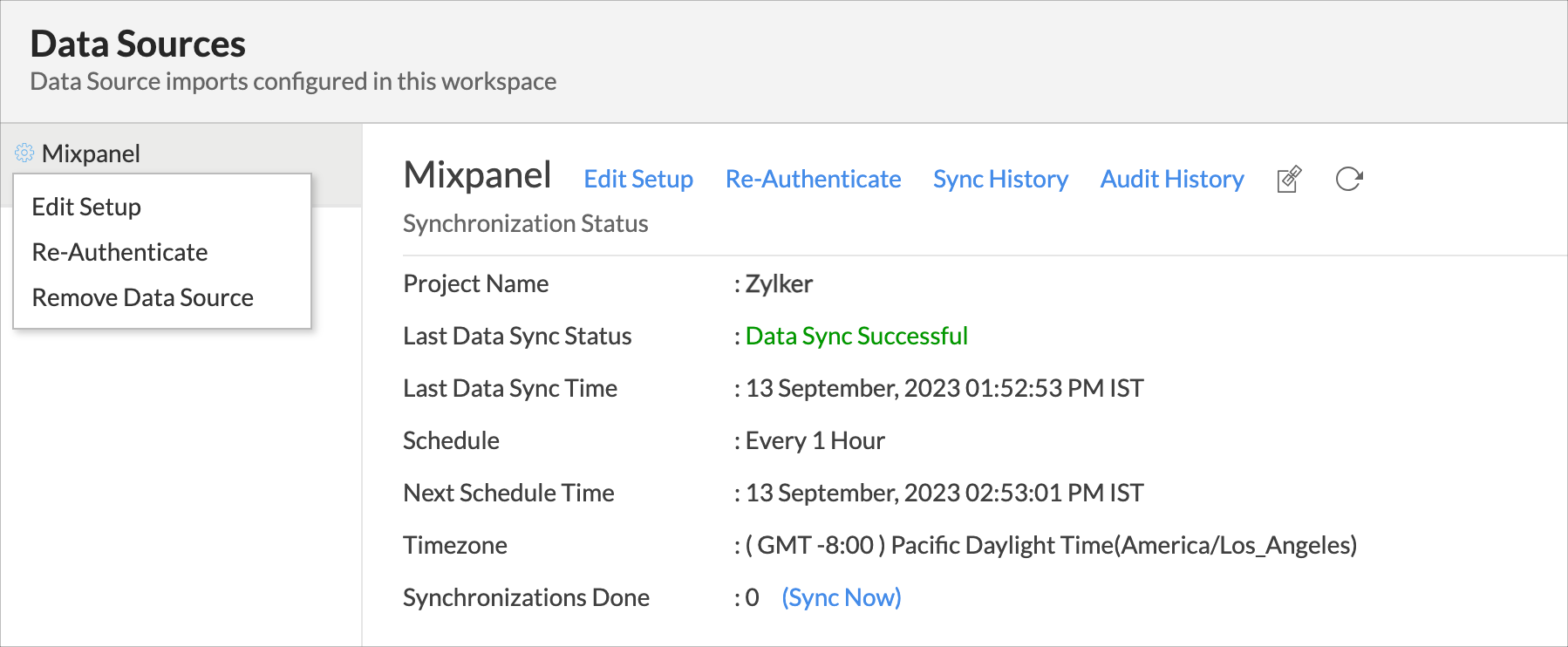Image resolution: width=1568 pixels, height=647 pixels.
Task: Select Edit Setup in the context menu
Action: tap(86, 207)
